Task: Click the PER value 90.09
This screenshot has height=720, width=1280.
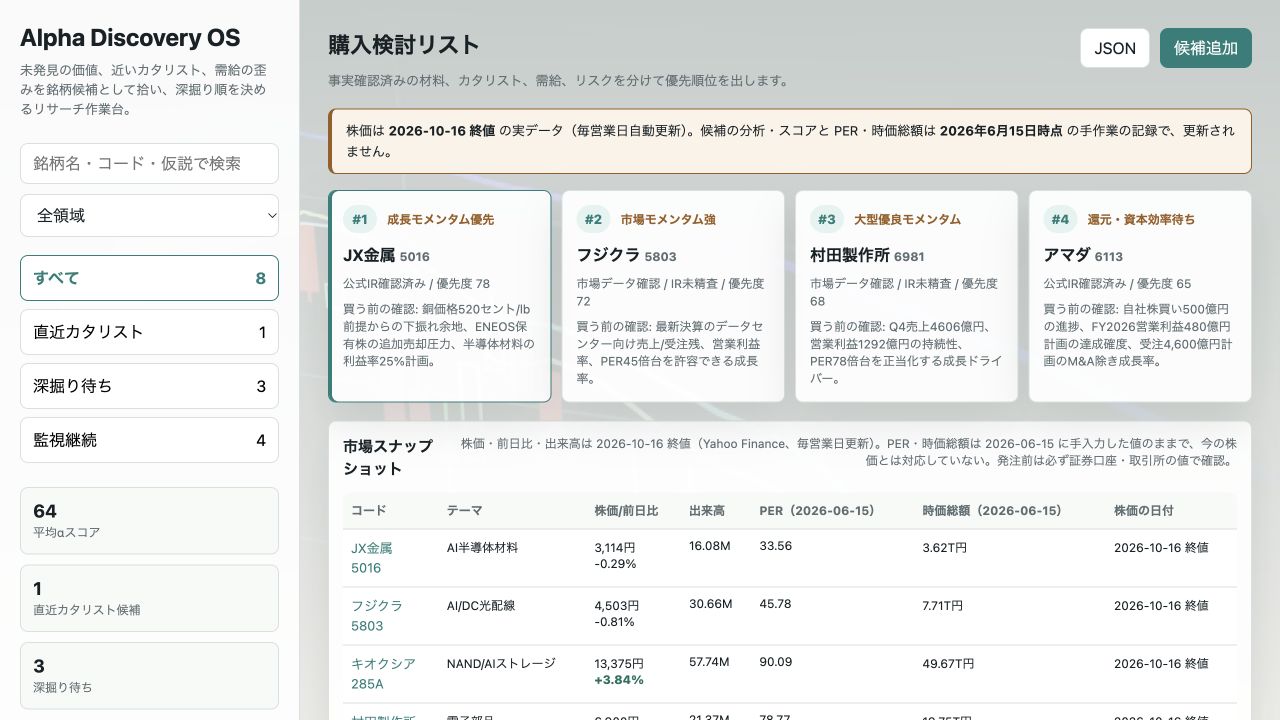Action: 775,662
